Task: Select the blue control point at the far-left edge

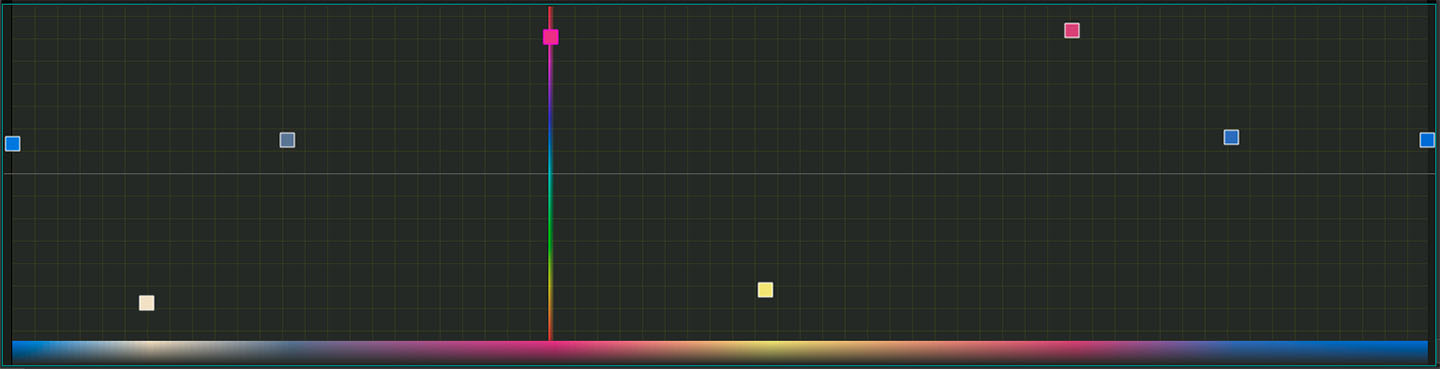Action: pos(12,144)
